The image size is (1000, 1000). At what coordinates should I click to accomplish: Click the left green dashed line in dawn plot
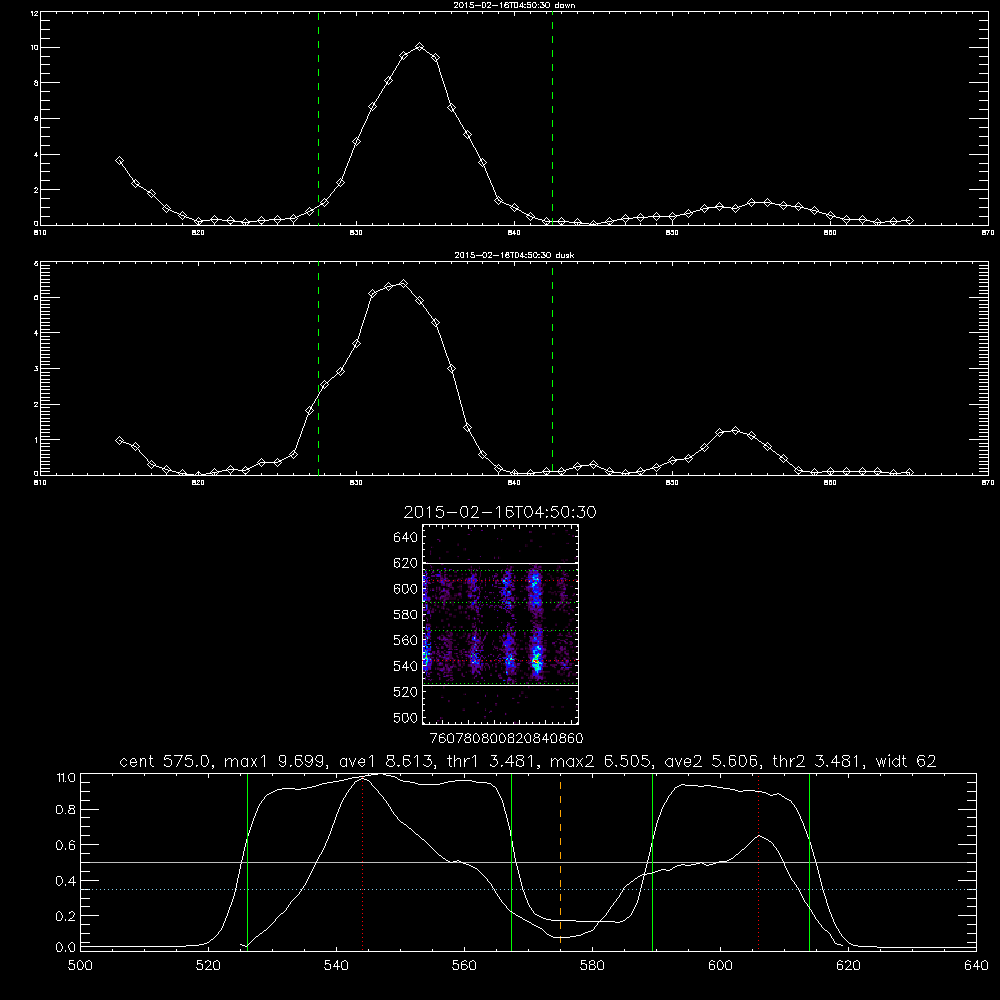coord(318,118)
